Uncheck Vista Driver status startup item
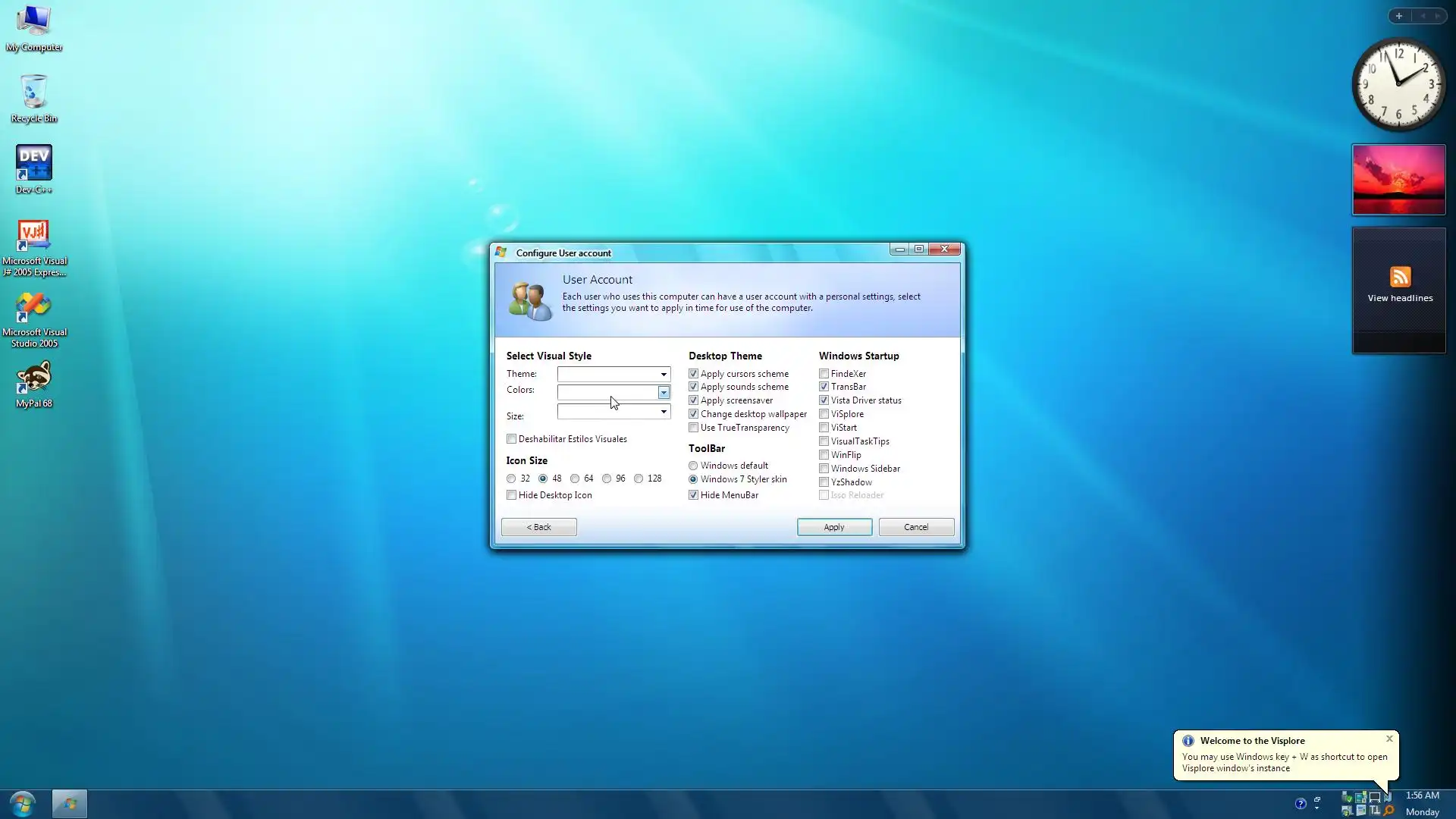The image size is (1456, 819). [824, 400]
